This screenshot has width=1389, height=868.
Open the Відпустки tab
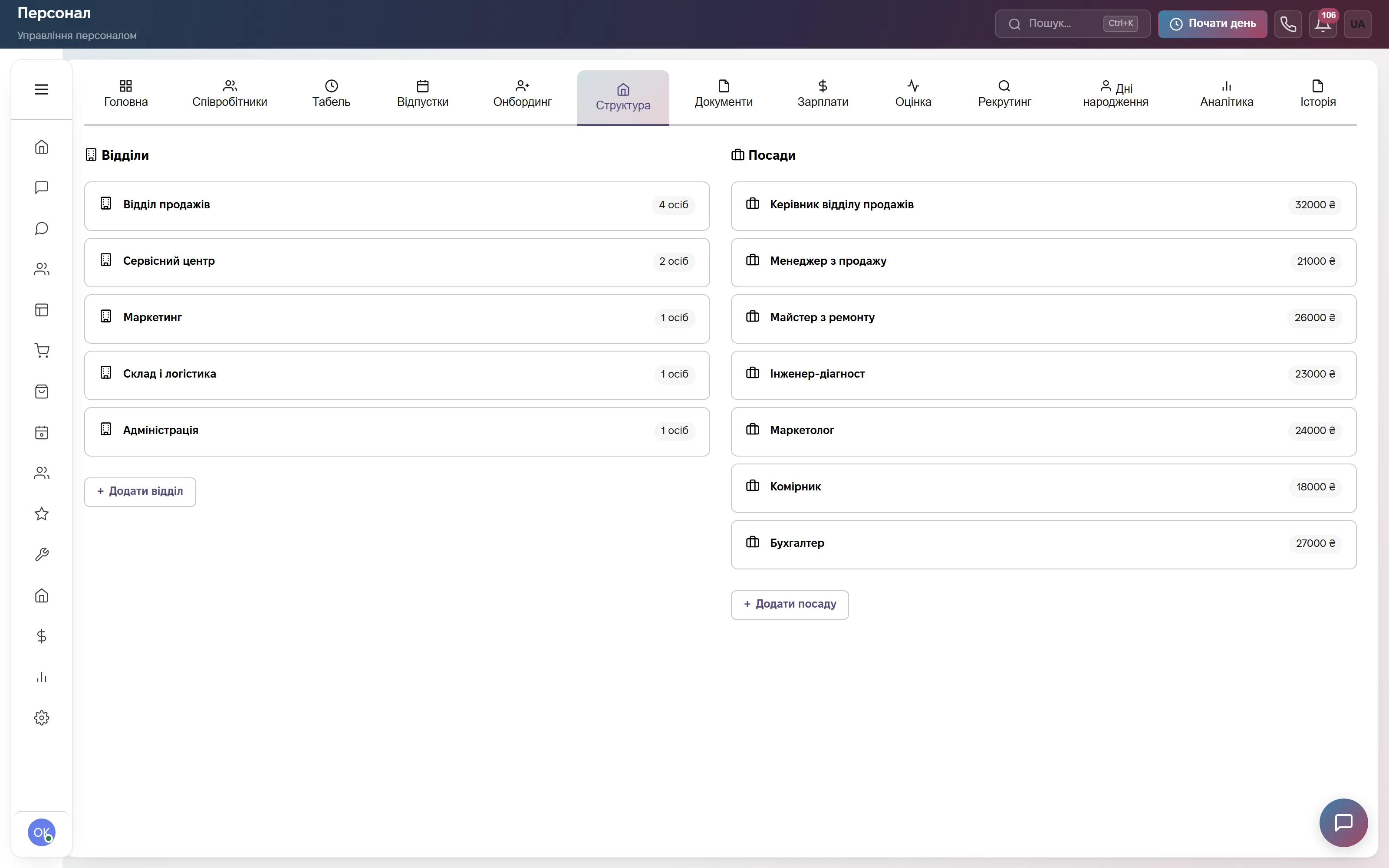[422, 94]
